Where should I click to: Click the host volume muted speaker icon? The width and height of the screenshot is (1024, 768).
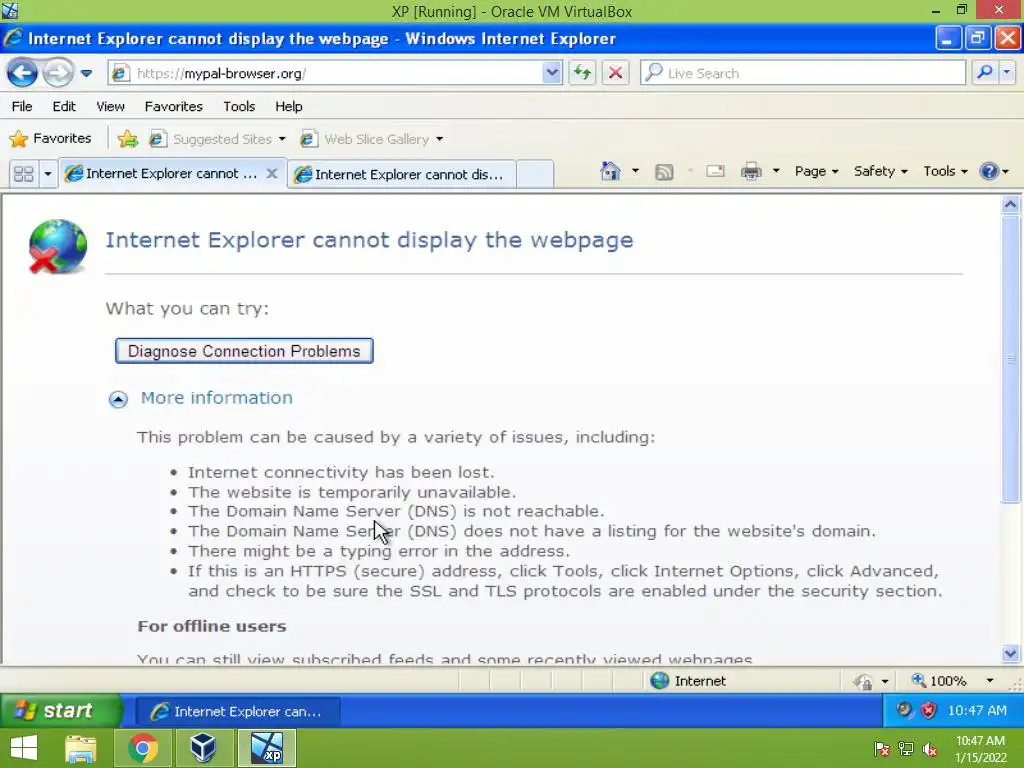point(930,750)
